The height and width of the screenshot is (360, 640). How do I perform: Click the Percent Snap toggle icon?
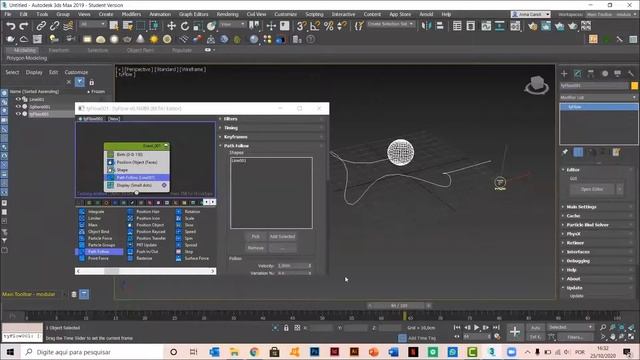pyautogui.click(x=329, y=26)
